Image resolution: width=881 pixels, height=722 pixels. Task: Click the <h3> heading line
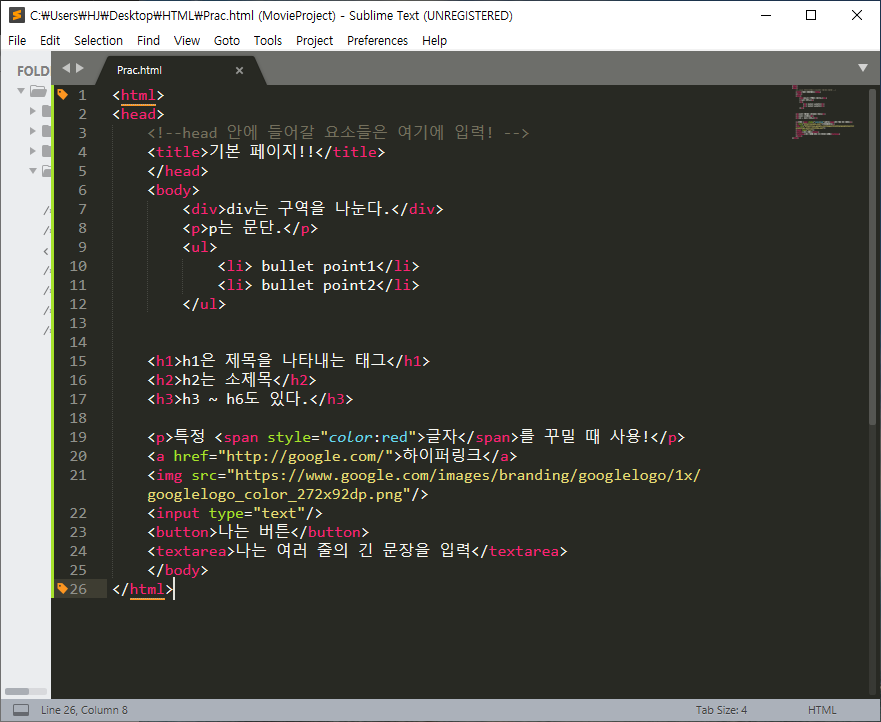[x=251, y=399]
